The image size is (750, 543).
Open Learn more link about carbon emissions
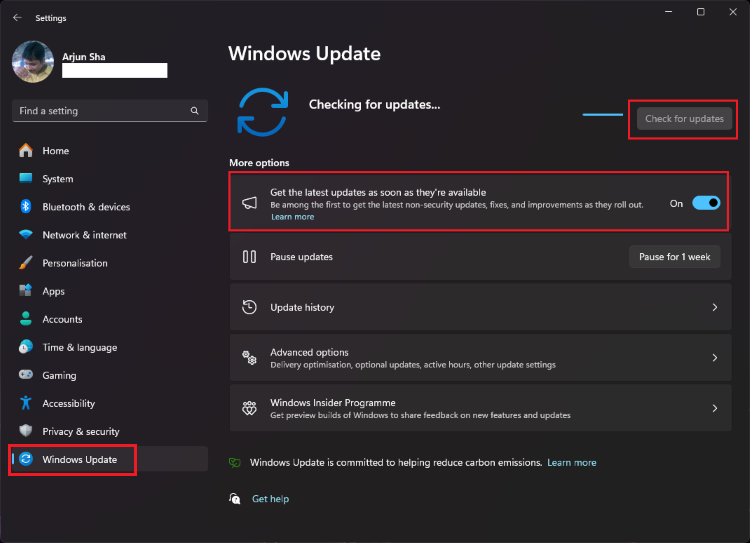click(572, 463)
